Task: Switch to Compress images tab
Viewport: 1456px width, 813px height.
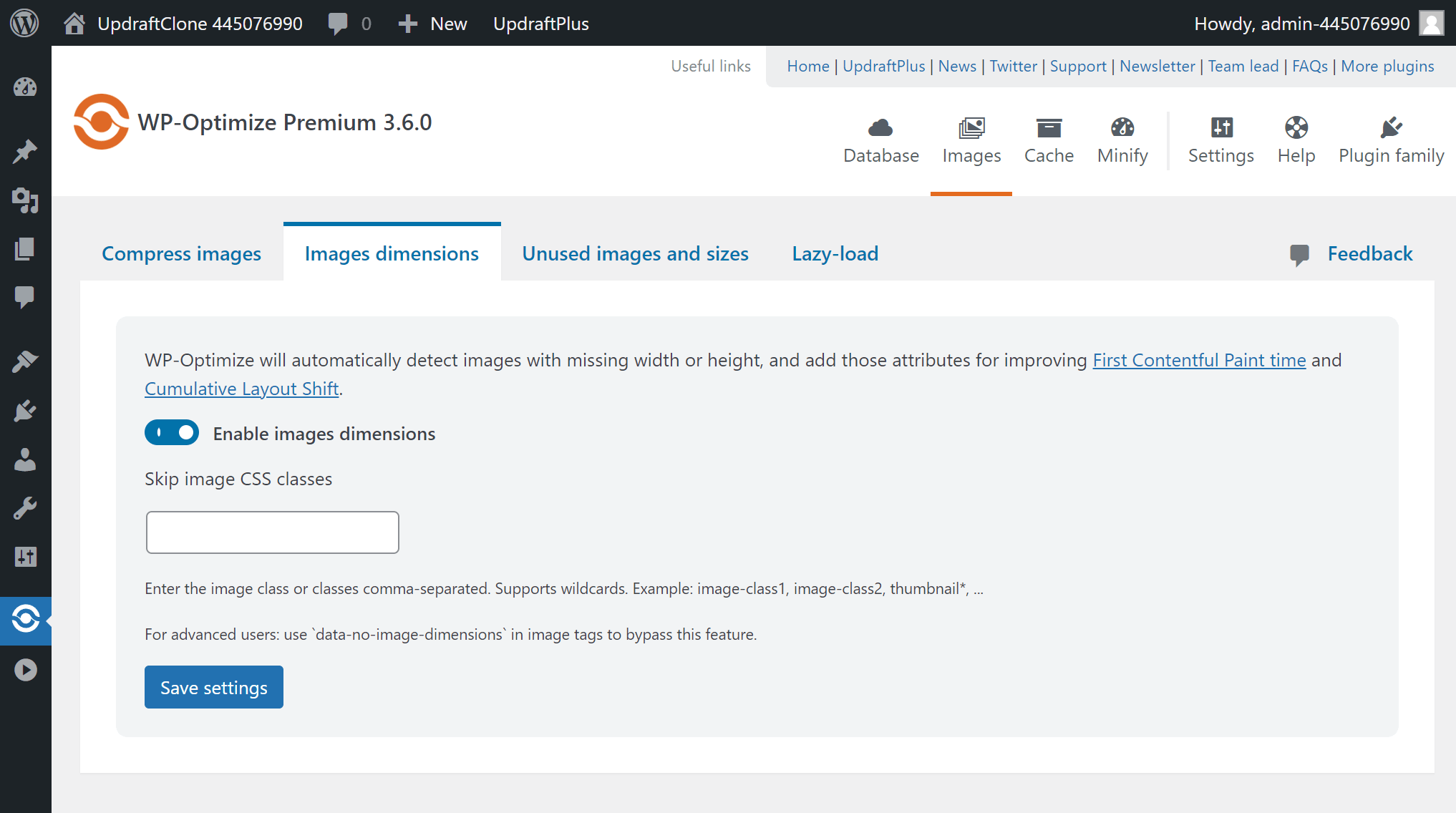Action: (x=181, y=253)
